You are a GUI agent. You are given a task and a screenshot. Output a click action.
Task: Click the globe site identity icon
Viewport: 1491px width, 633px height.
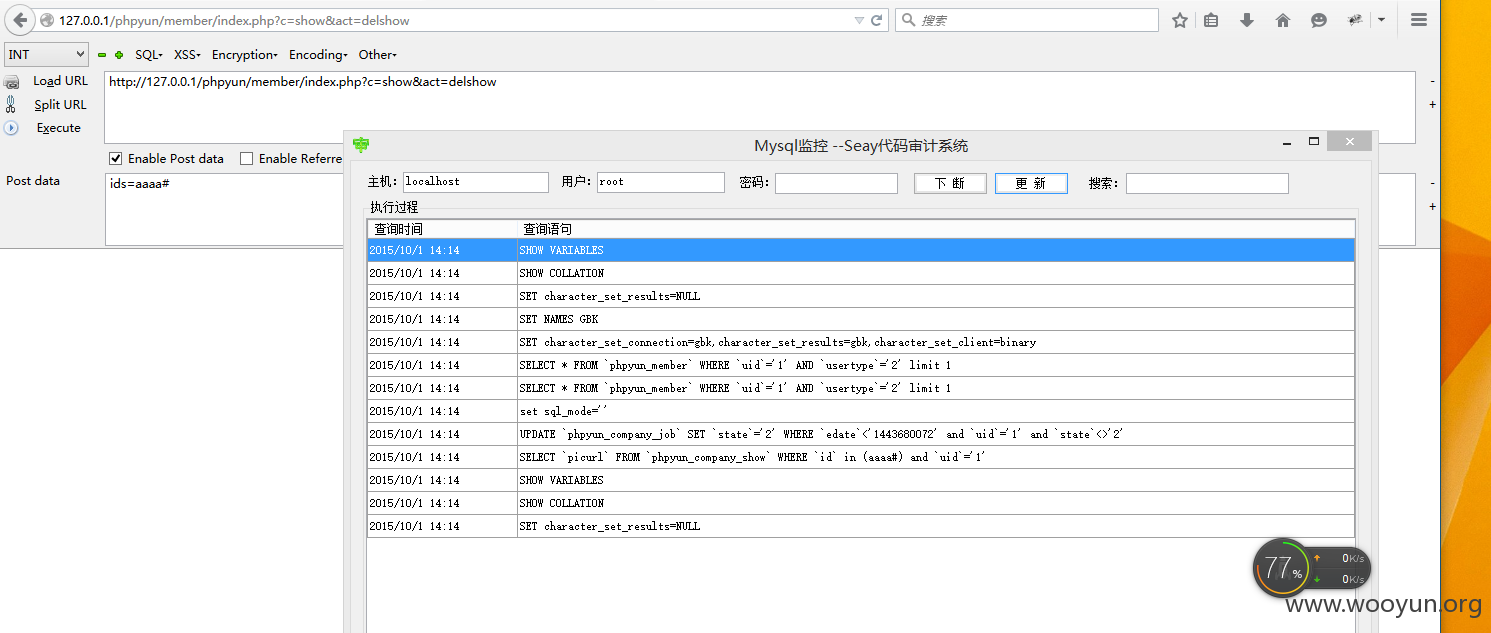46,20
